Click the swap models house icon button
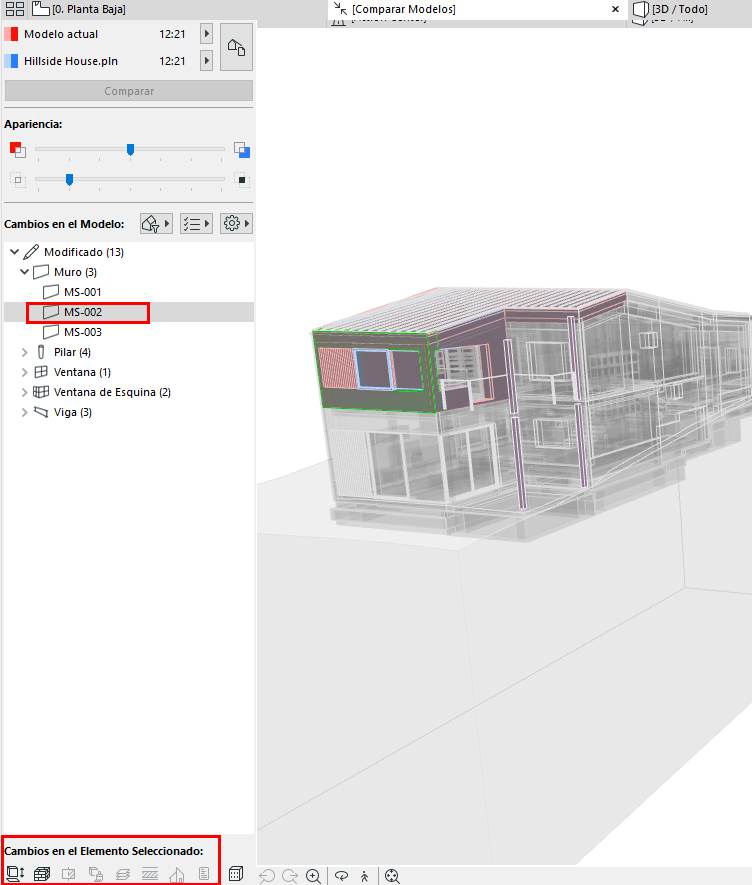The height and width of the screenshot is (885, 752). 236,47
